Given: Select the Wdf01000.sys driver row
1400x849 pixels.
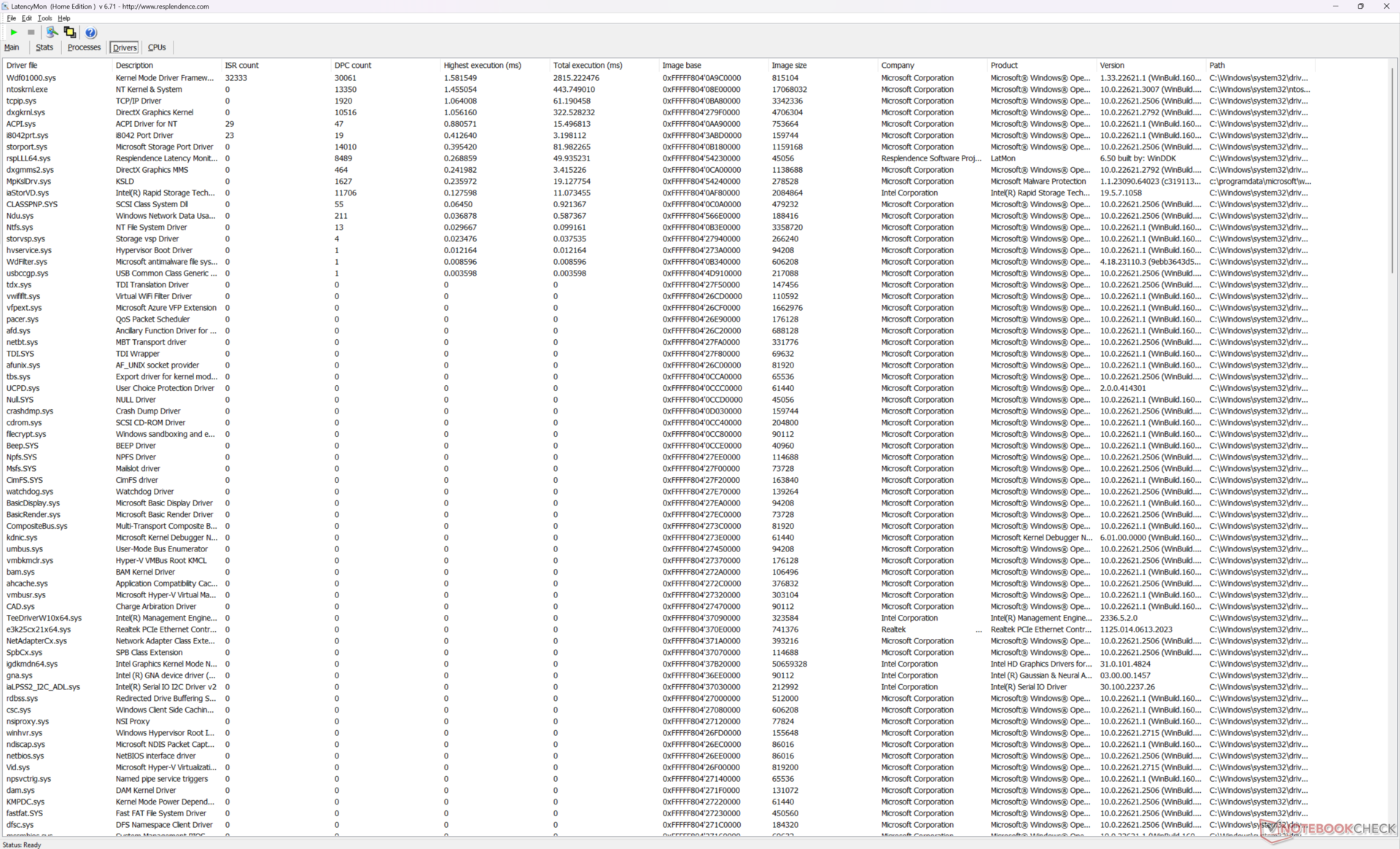Looking at the screenshot, I should click(x=31, y=78).
